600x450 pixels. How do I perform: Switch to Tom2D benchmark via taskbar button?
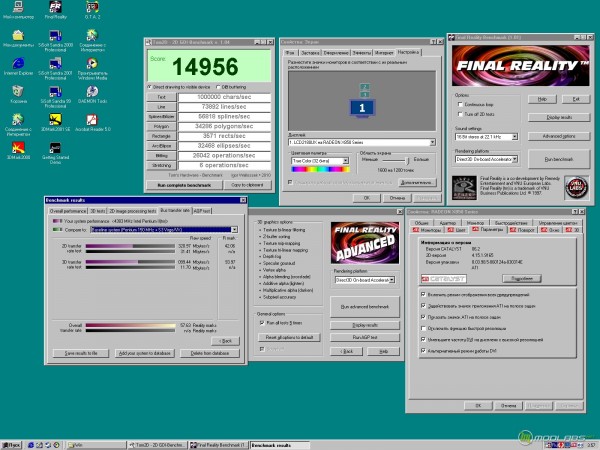pyautogui.click(x=157, y=445)
